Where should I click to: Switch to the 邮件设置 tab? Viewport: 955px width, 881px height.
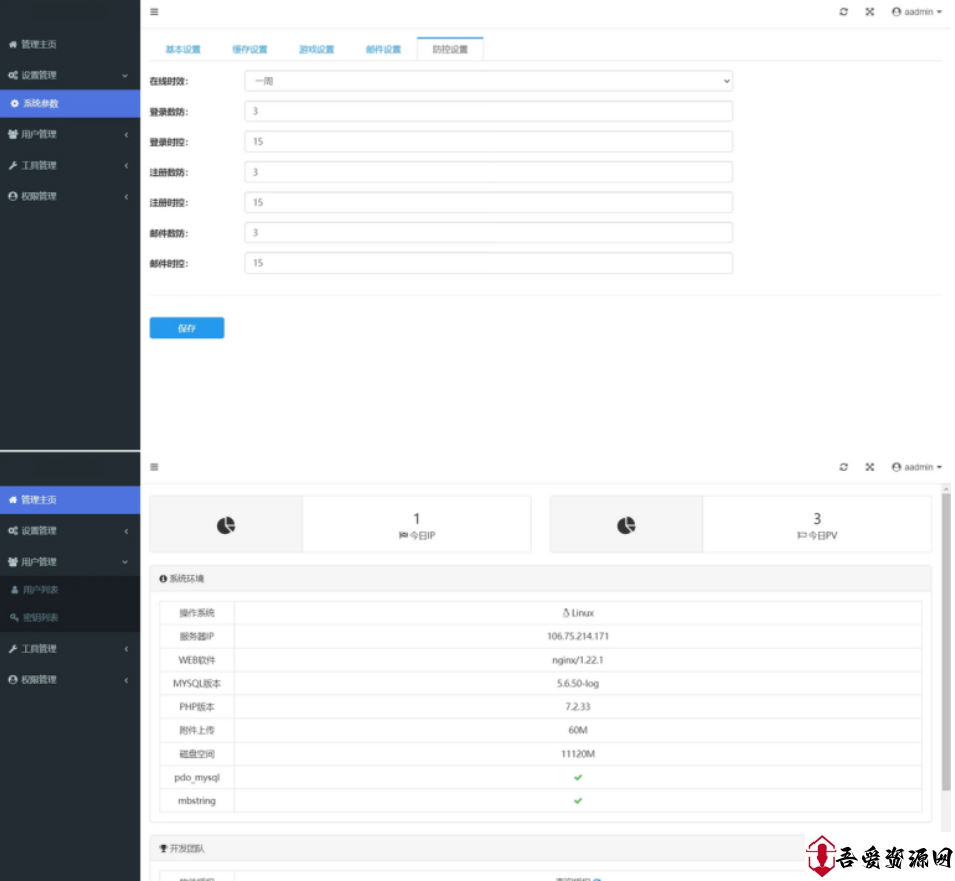coord(383,49)
